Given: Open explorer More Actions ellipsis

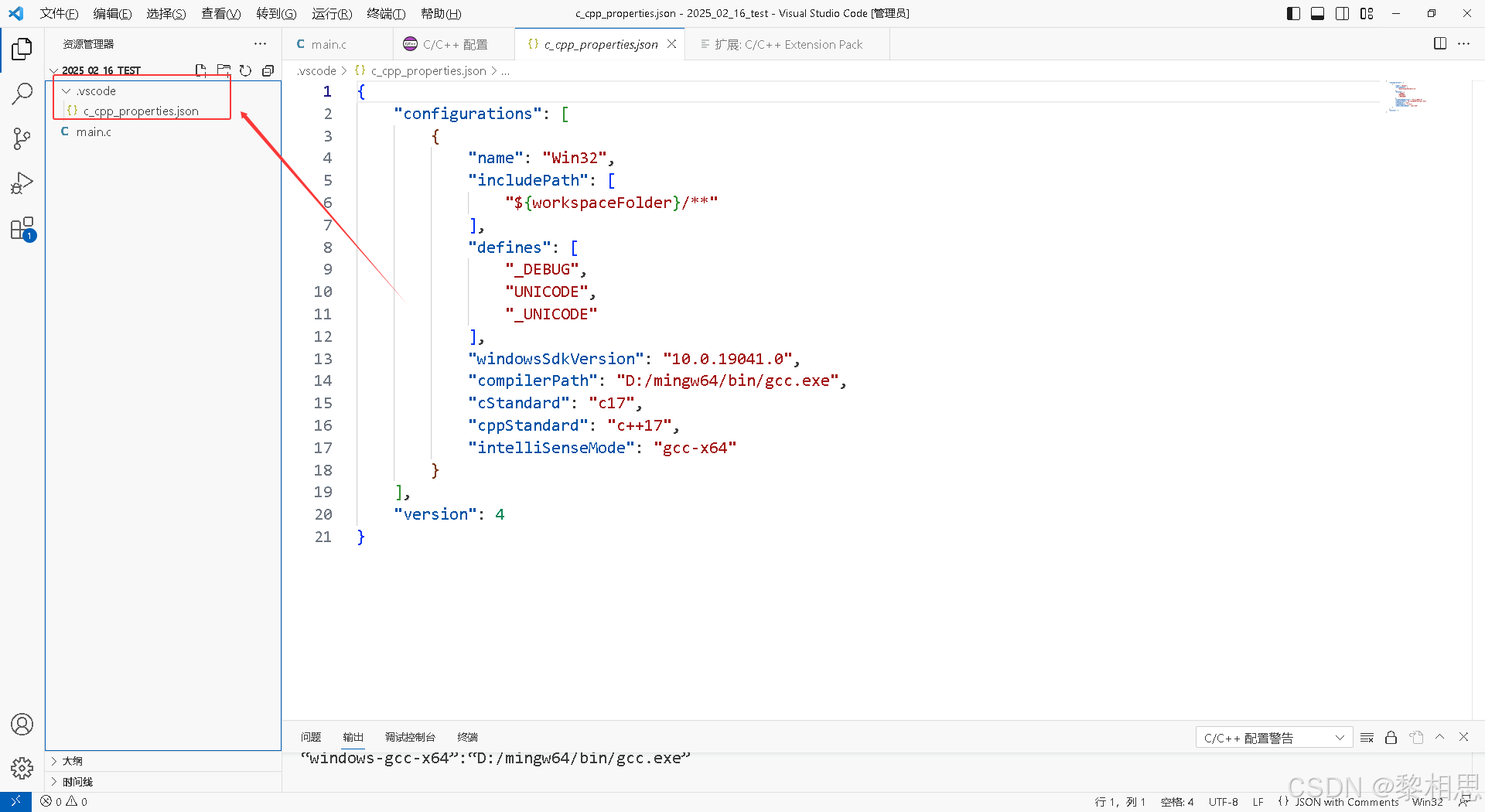Looking at the screenshot, I should pos(260,44).
